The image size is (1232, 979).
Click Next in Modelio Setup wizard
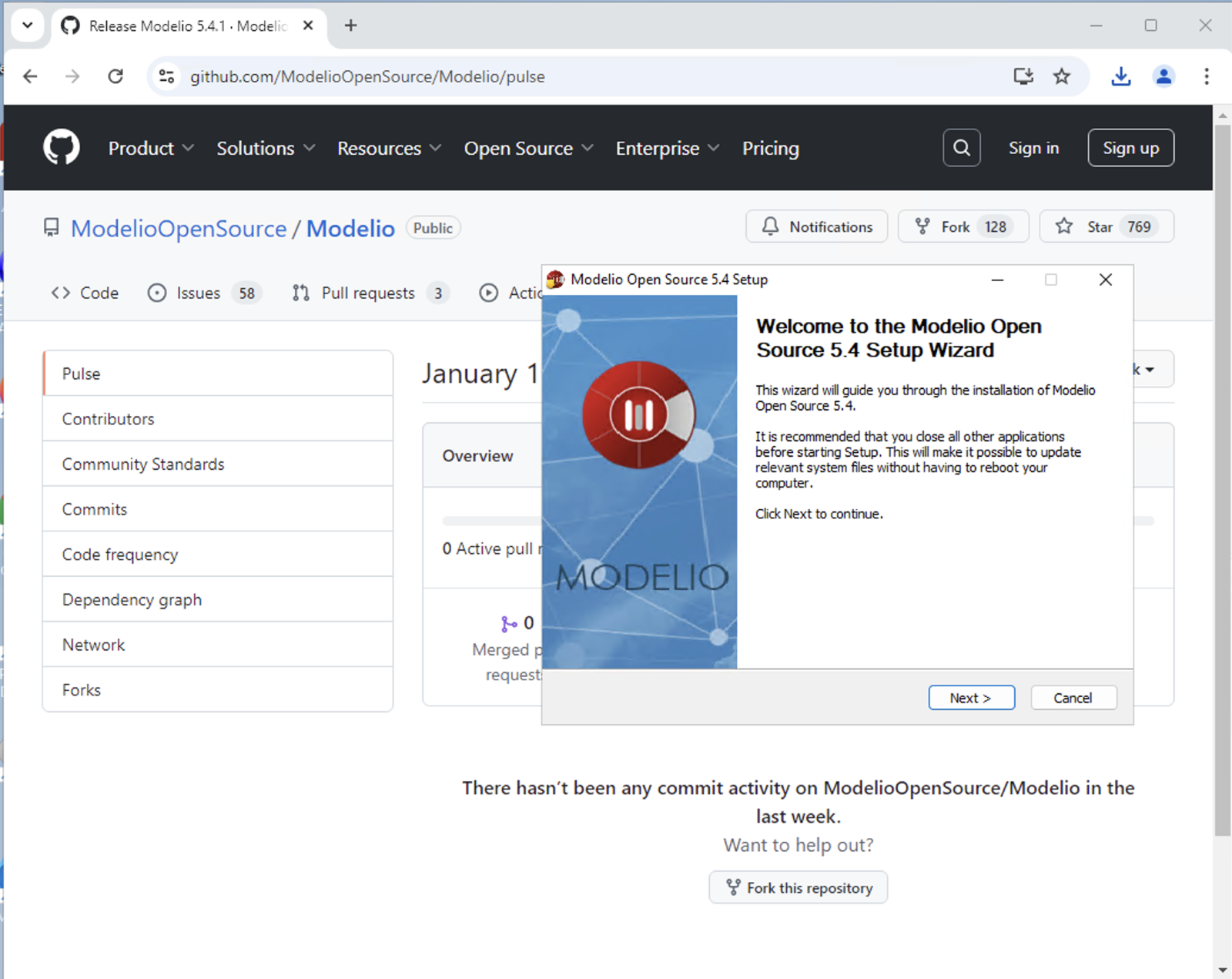point(970,698)
